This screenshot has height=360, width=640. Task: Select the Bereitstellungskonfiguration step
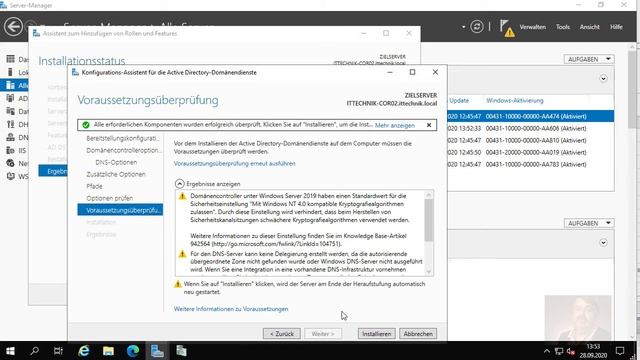tap(123, 138)
